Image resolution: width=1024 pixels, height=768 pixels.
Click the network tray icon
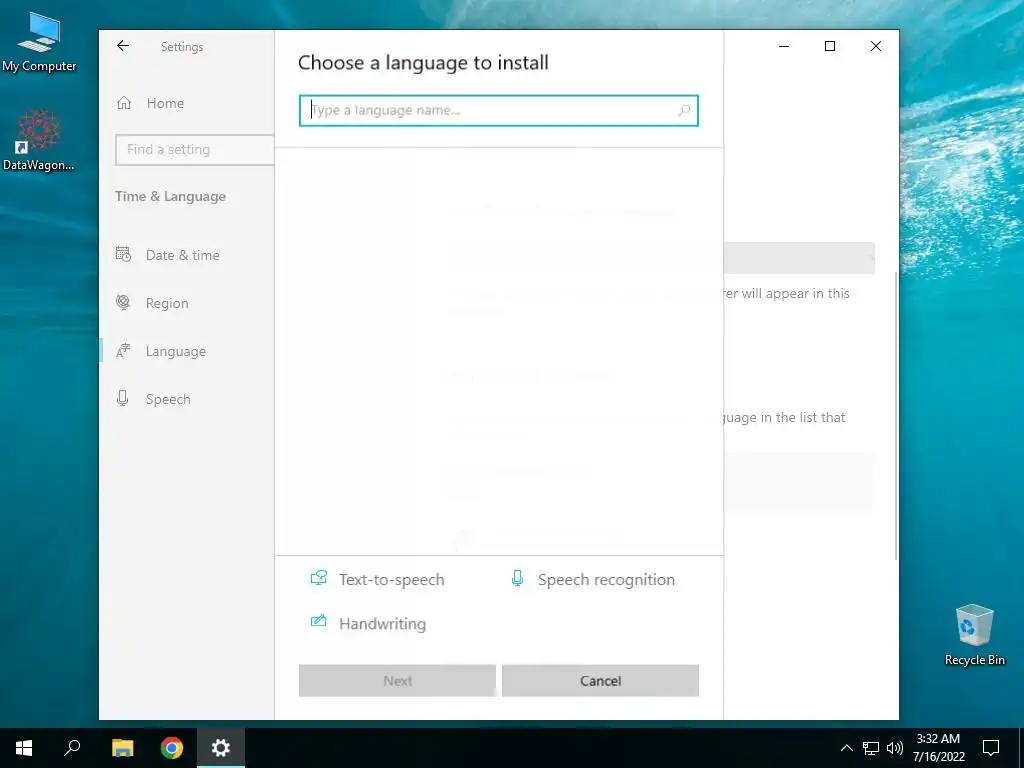pos(871,748)
